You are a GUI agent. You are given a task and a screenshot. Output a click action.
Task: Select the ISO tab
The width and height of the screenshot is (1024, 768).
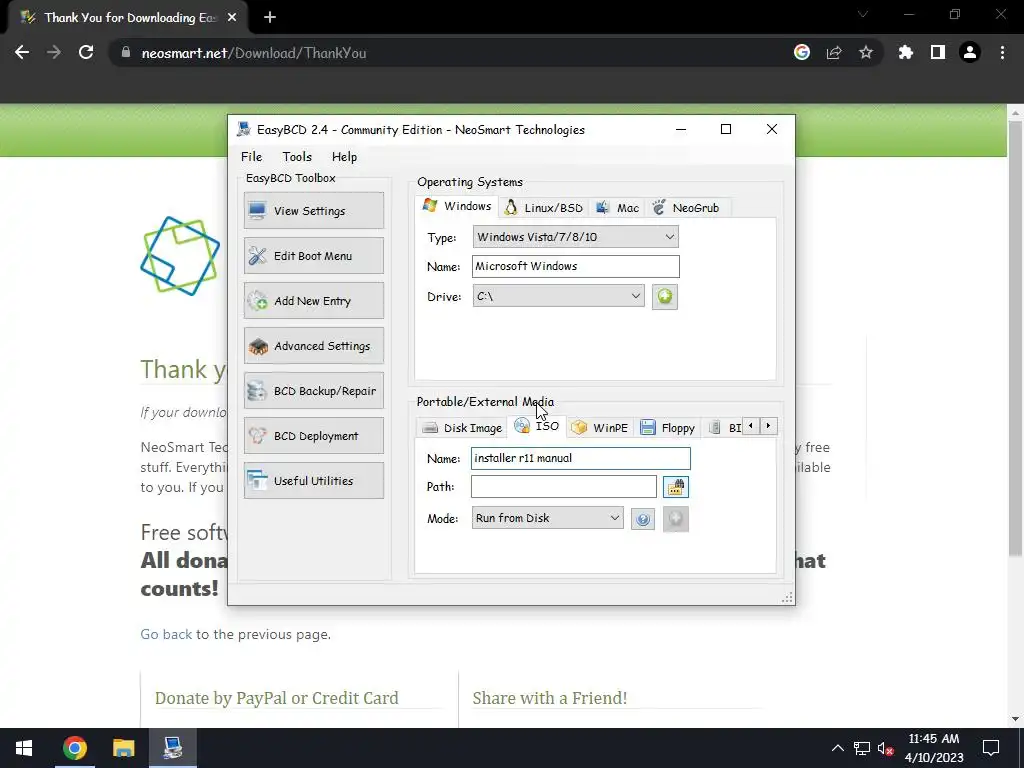[x=537, y=426]
